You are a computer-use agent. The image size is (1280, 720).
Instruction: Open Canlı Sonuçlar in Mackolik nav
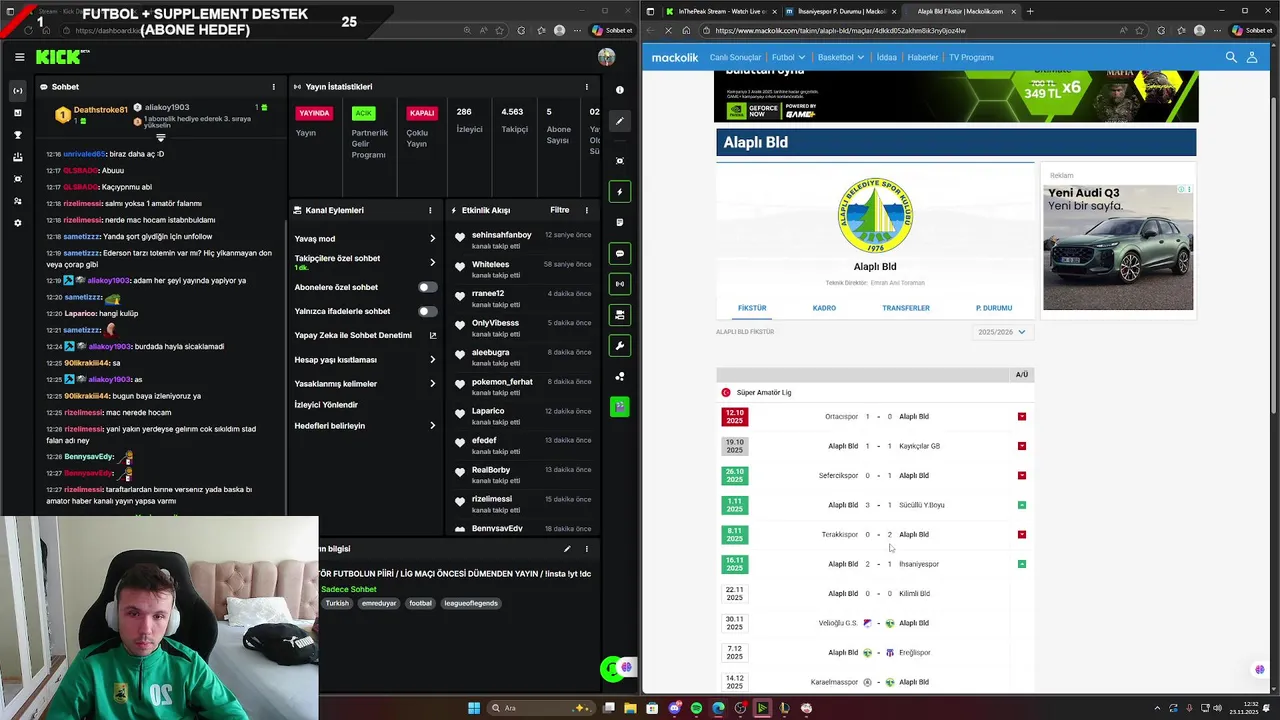point(735,58)
